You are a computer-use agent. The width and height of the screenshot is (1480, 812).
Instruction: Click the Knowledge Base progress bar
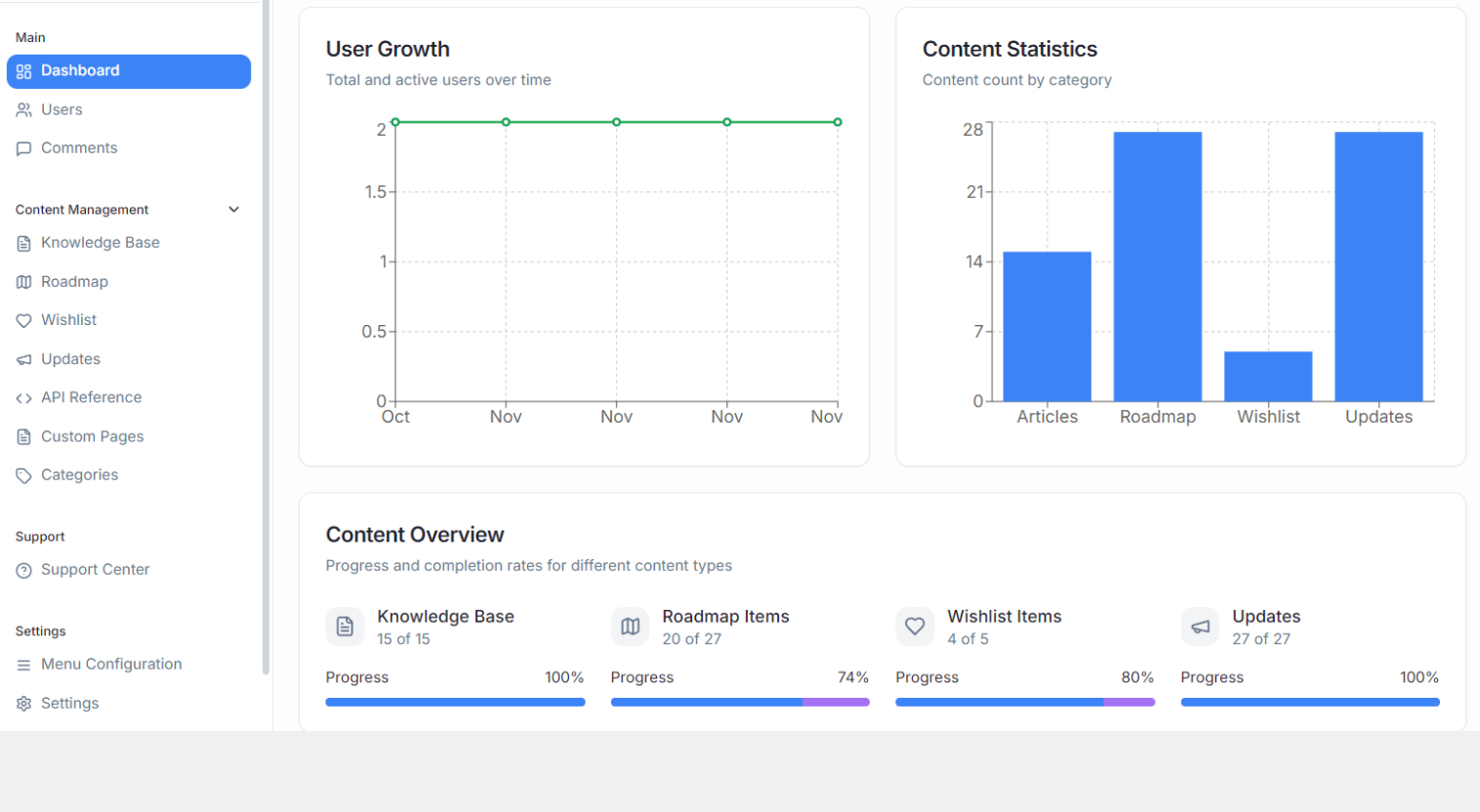(x=455, y=701)
